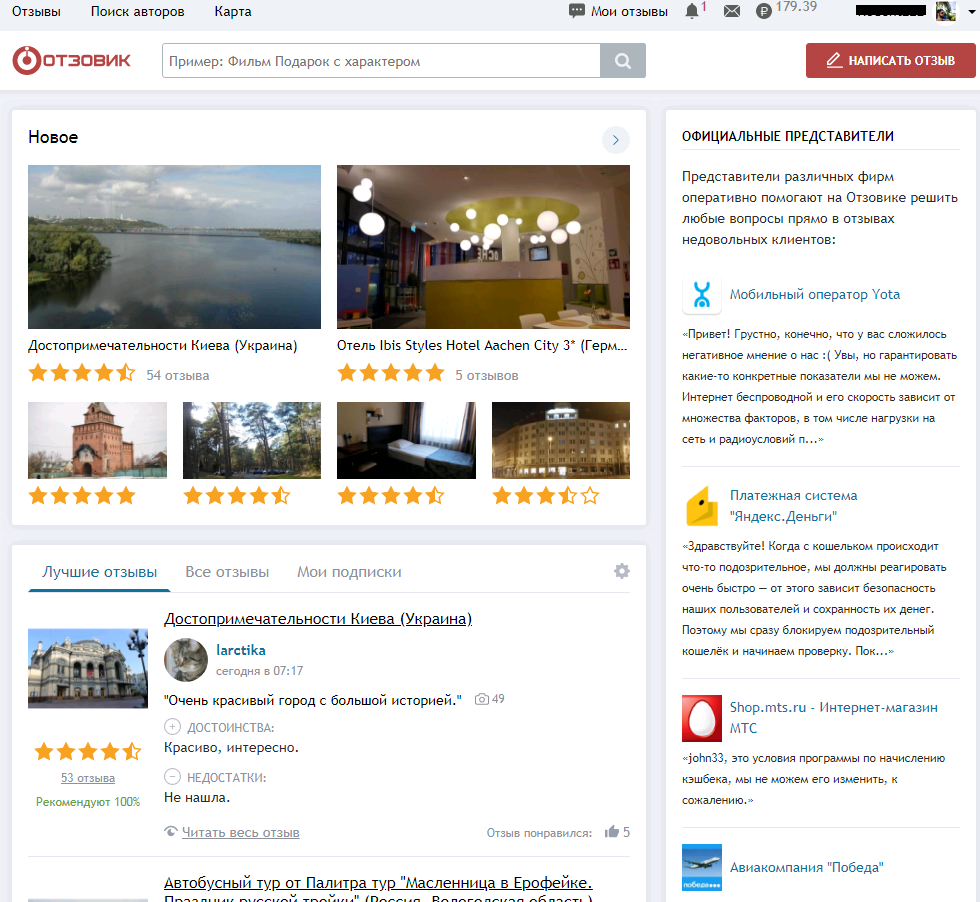The image size is (980, 902).
Task: Click the speech bubble icon near Мои отзывы
Action: pyautogui.click(x=577, y=11)
